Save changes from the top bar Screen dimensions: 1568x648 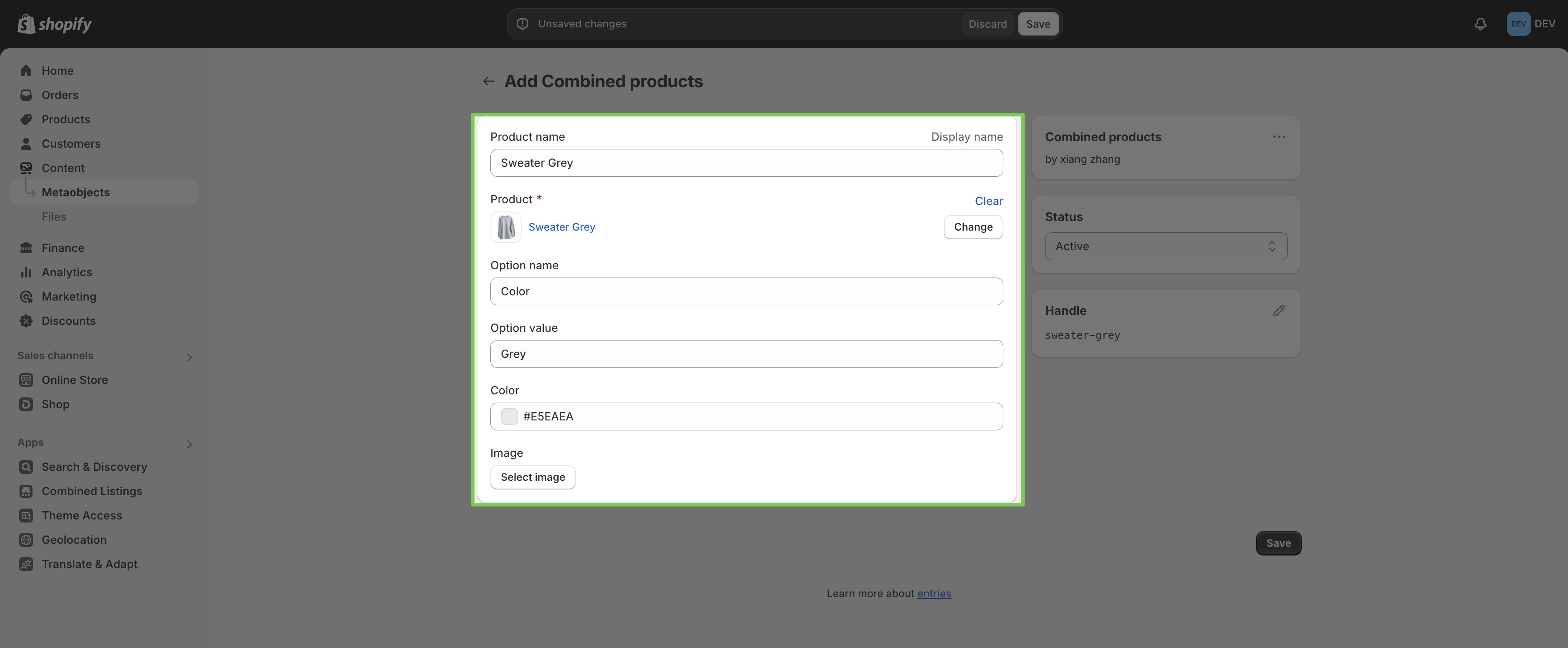[x=1038, y=24]
